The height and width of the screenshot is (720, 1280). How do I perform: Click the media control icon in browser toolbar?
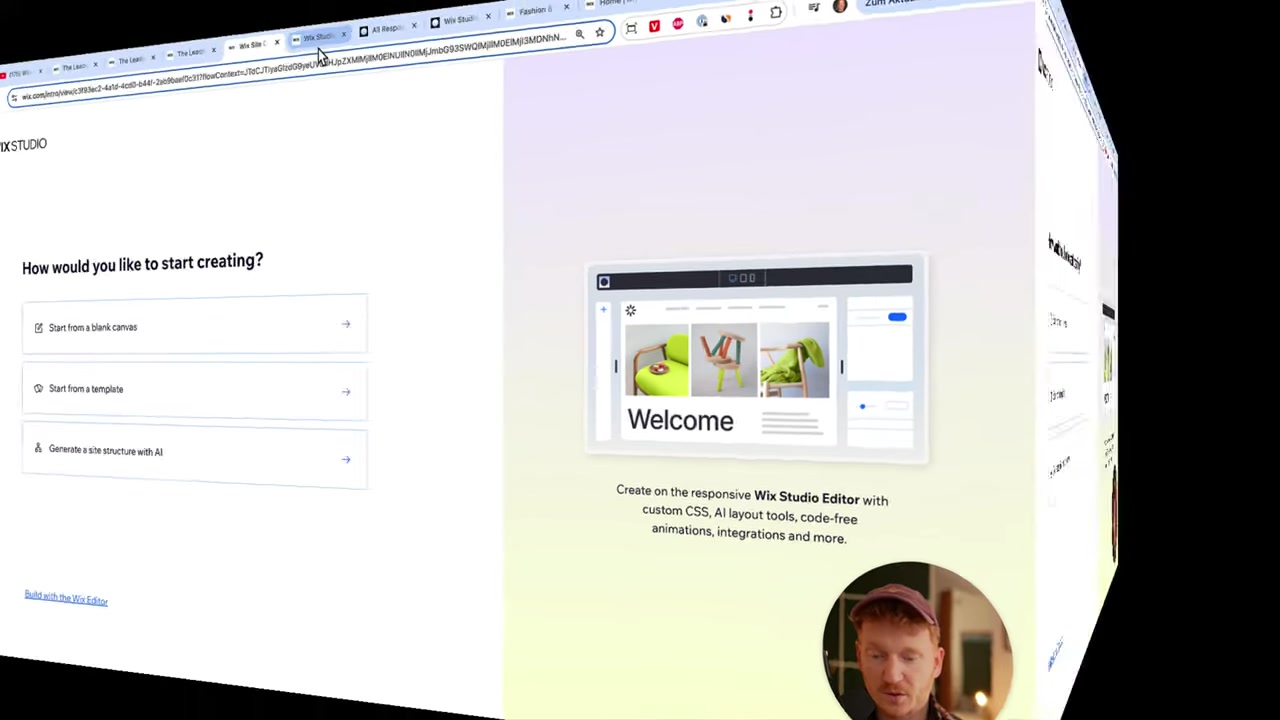814,8
